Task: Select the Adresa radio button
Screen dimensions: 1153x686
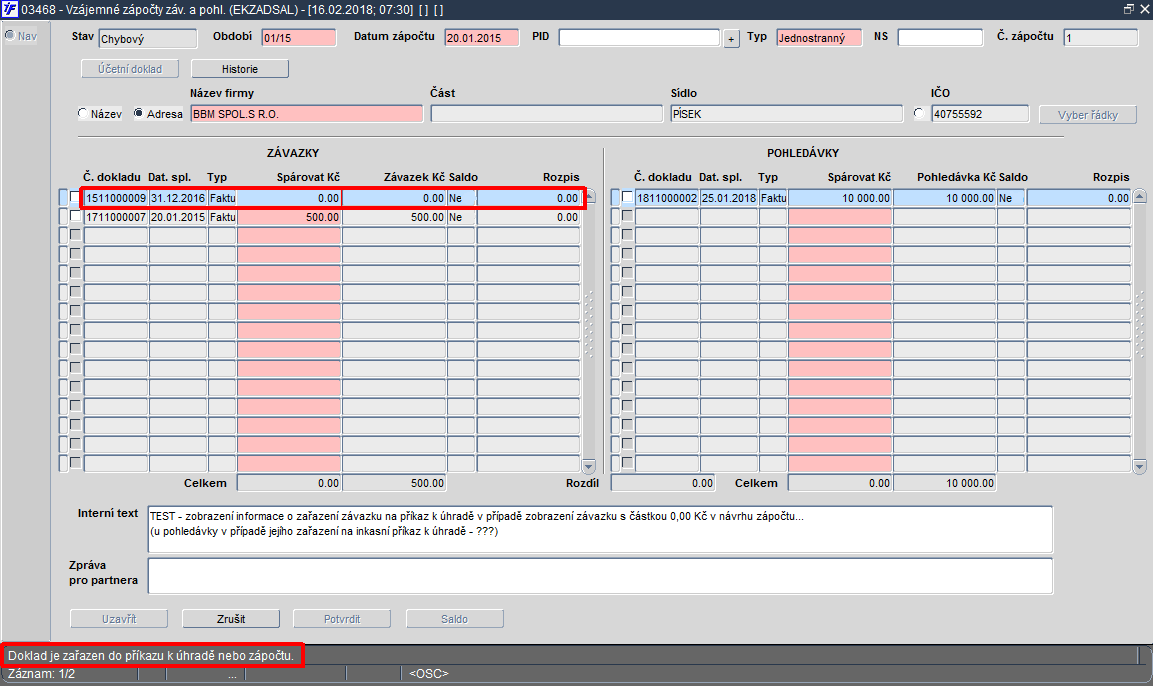Action: 138,113
